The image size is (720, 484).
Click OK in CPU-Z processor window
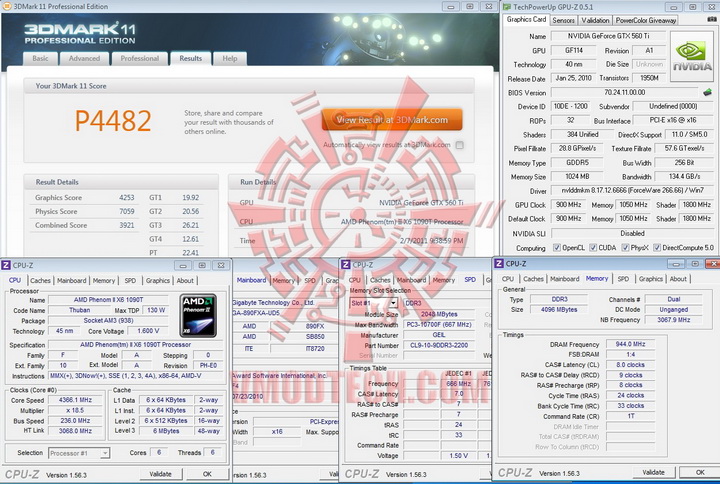208,474
